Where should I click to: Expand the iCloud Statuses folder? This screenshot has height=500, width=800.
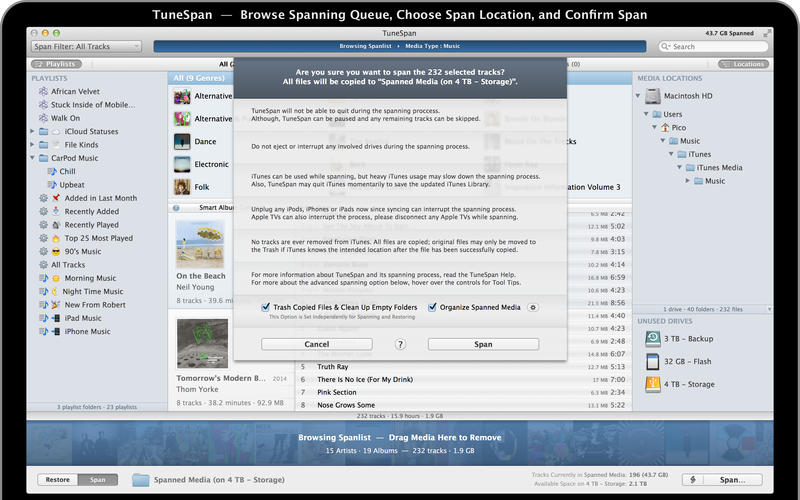32,132
